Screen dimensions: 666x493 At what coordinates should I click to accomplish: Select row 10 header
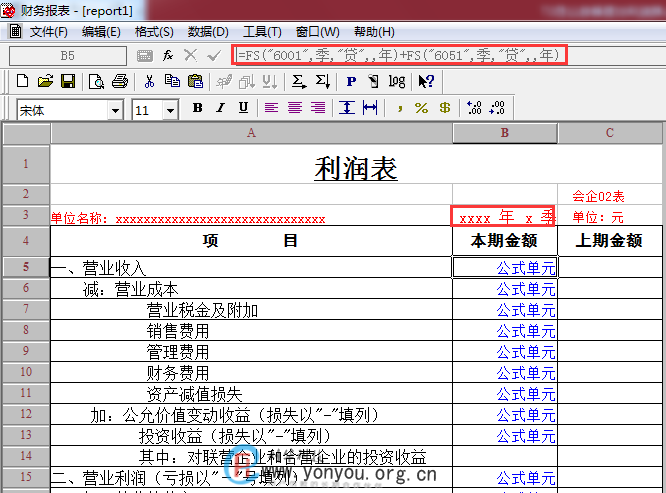coord(26,372)
